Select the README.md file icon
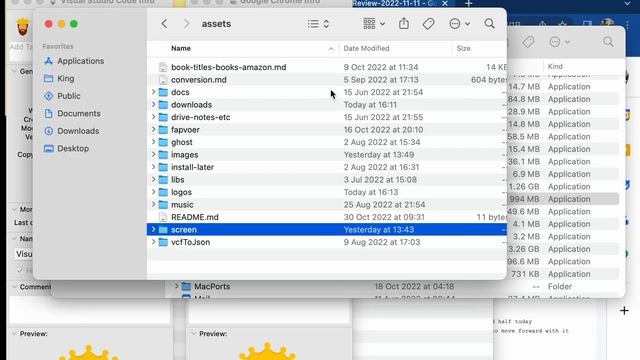Viewport: 640px width, 360px height. pos(163,217)
